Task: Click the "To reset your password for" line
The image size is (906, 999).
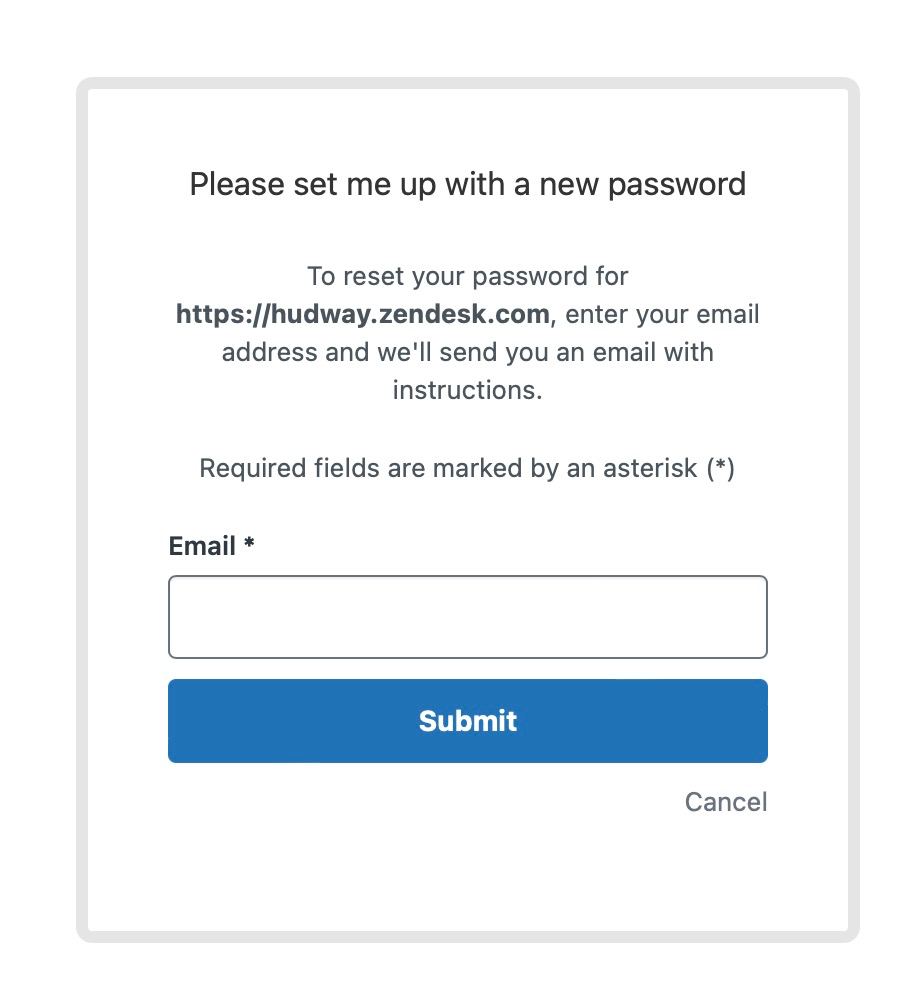Action: [468, 277]
